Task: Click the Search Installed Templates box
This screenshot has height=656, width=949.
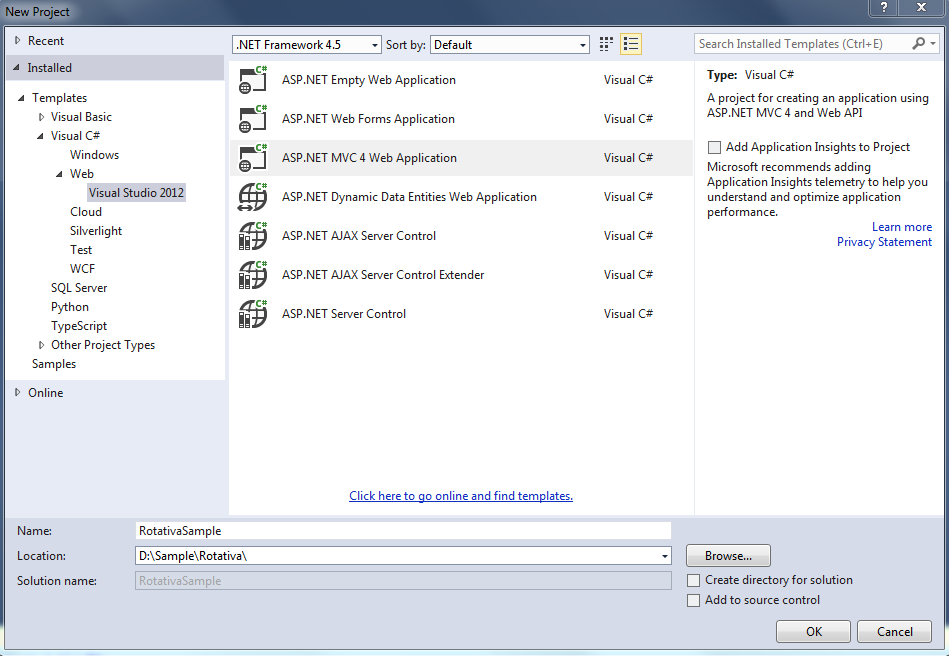Action: [802, 44]
